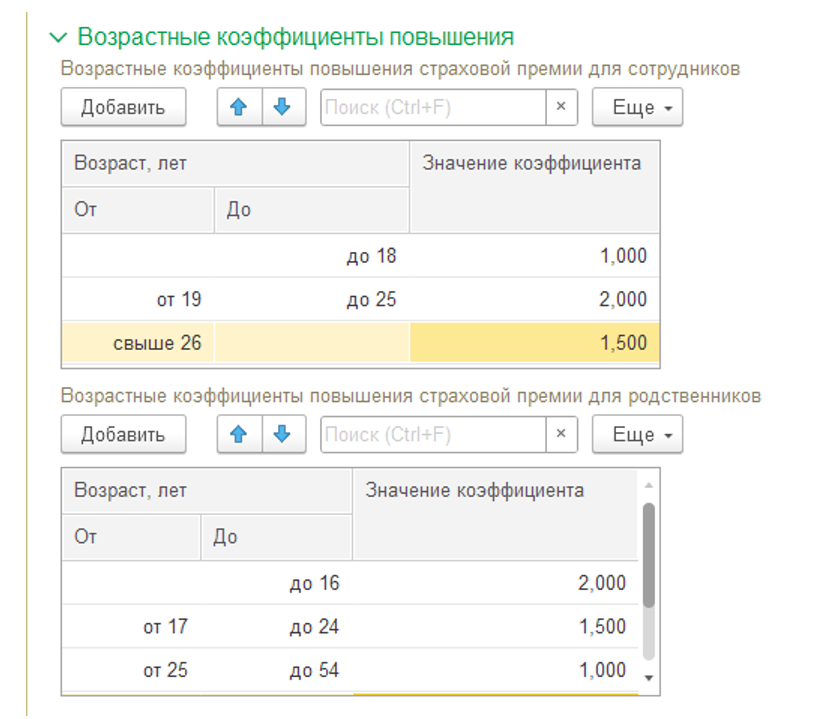Open Еще dropdown above employees table
This screenshot has height=719, width=818.
click(x=637, y=107)
